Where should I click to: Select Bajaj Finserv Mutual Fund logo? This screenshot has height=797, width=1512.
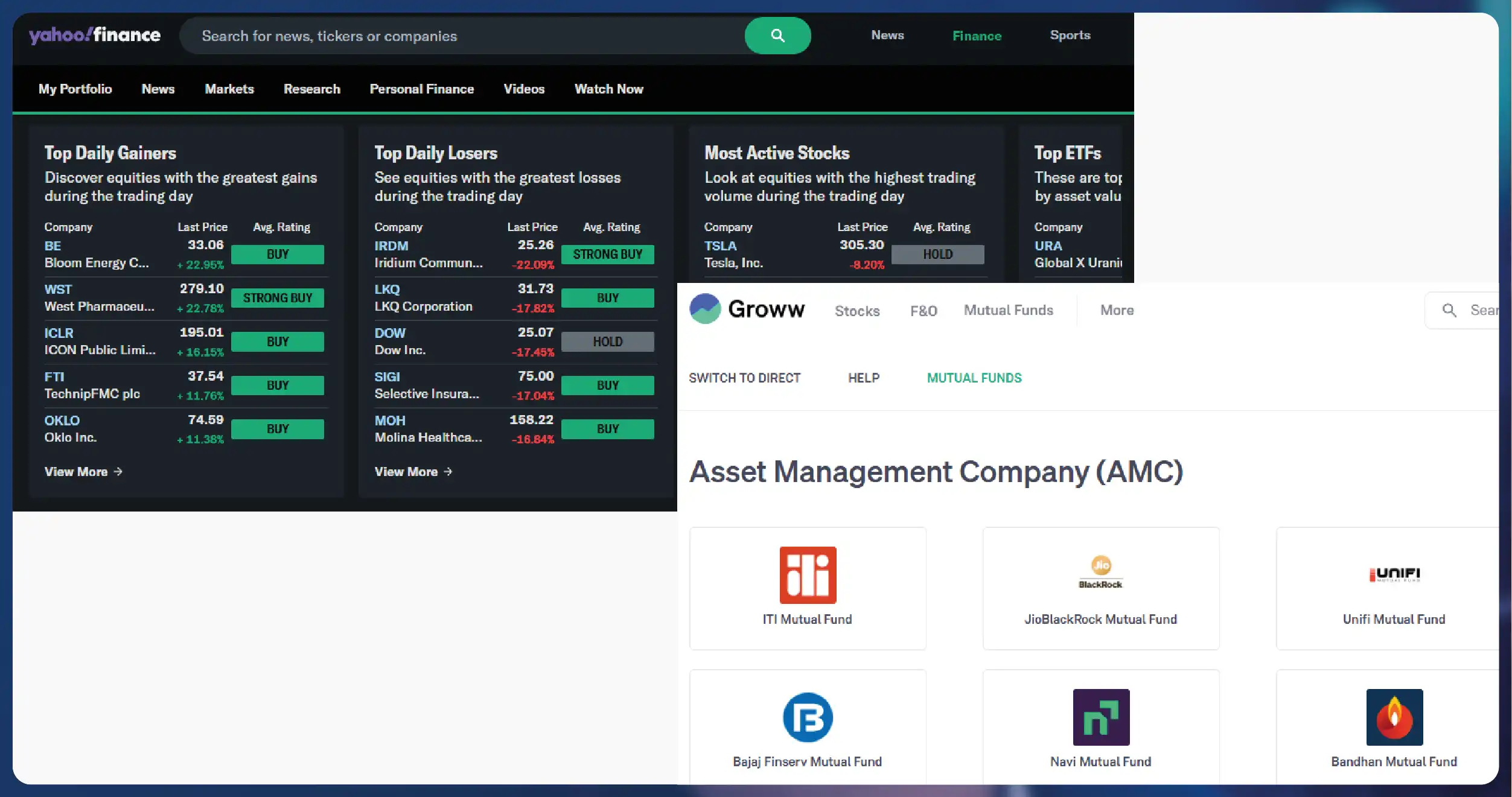(808, 717)
